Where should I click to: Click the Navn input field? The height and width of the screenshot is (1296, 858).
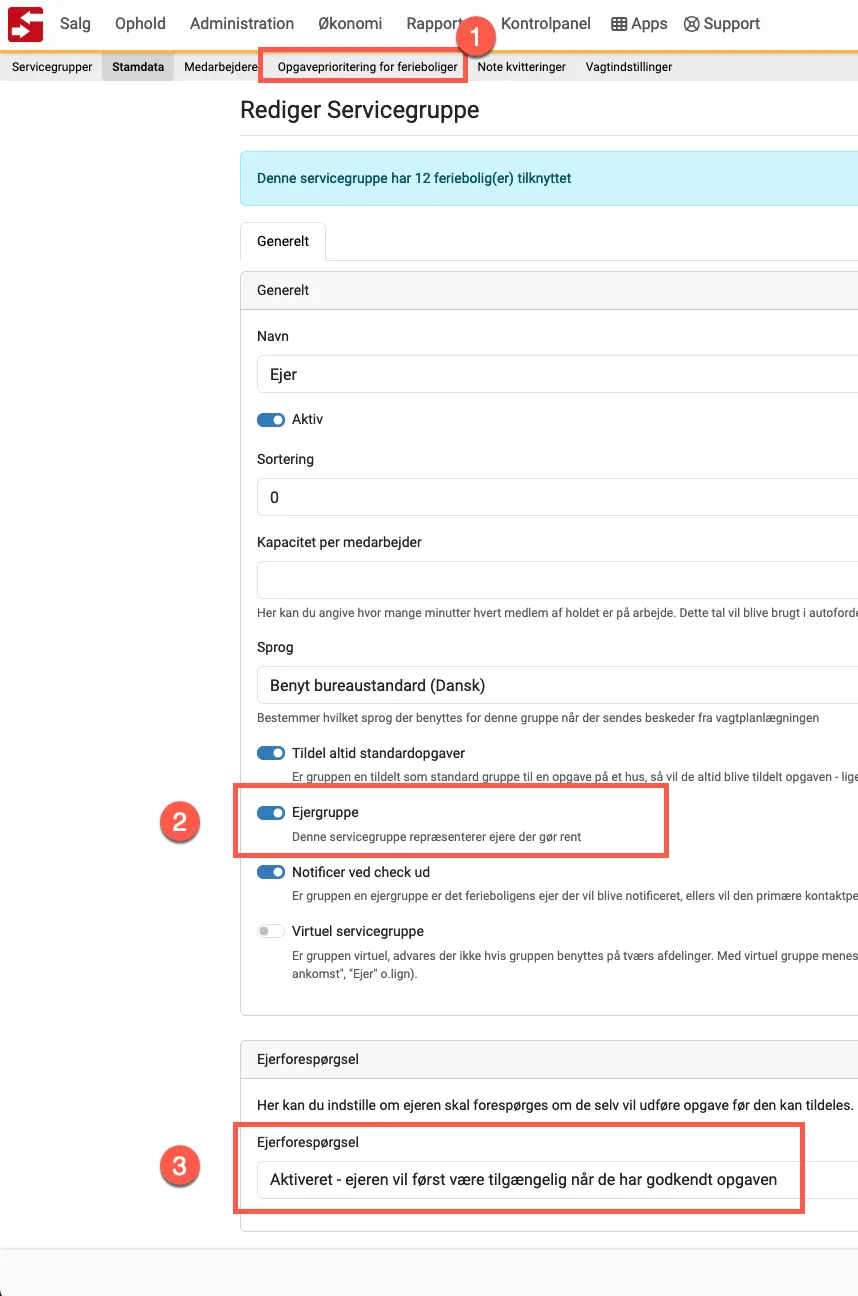coord(550,374)
